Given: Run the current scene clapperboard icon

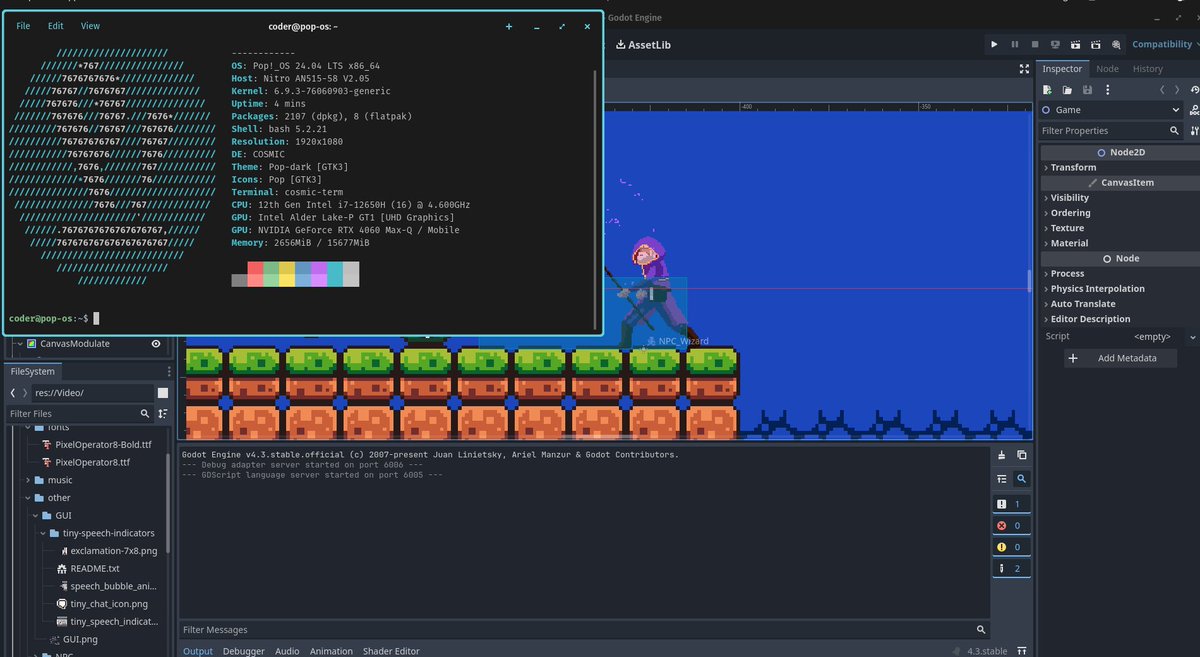Looking at the screenshot, I should click(1075, 44).
